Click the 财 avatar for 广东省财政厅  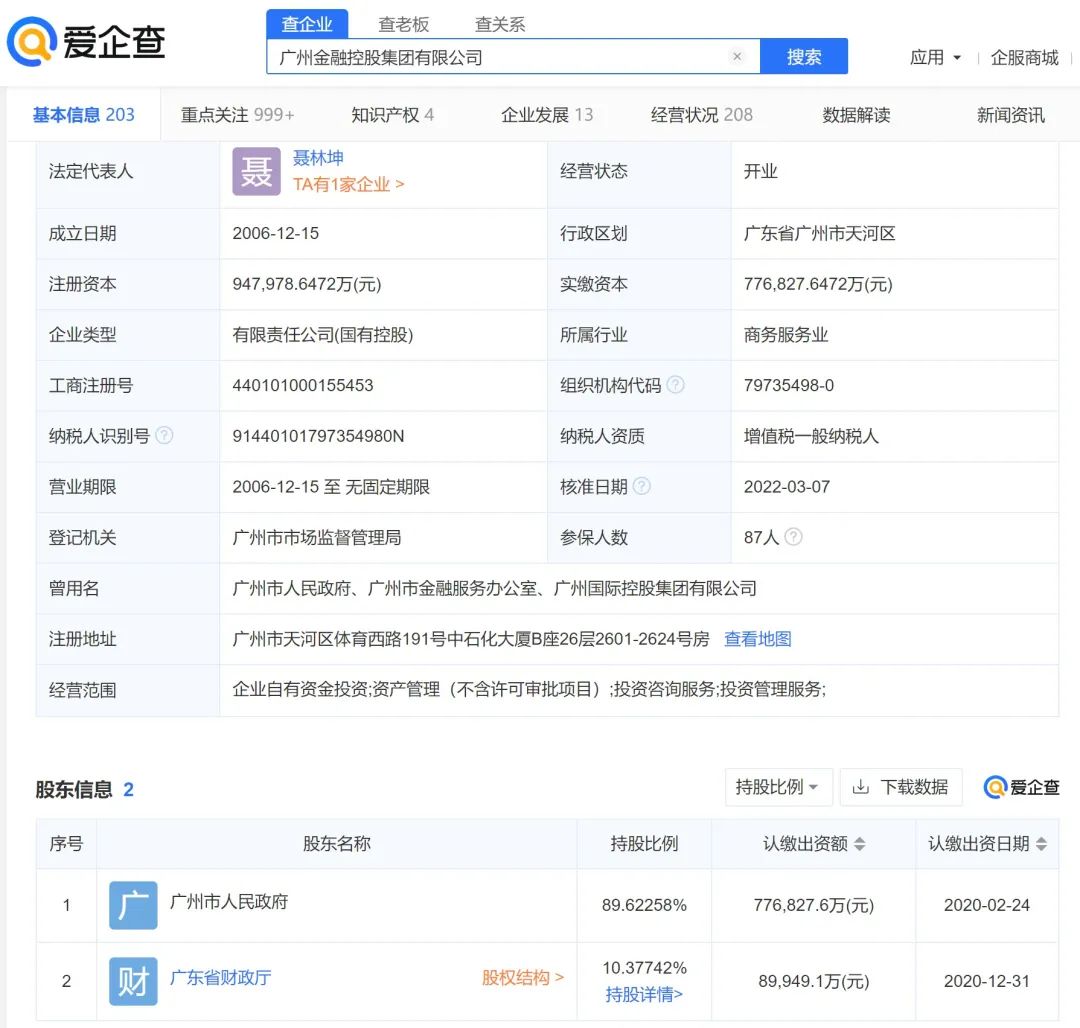pyautogui.click(x=133, y=980)
